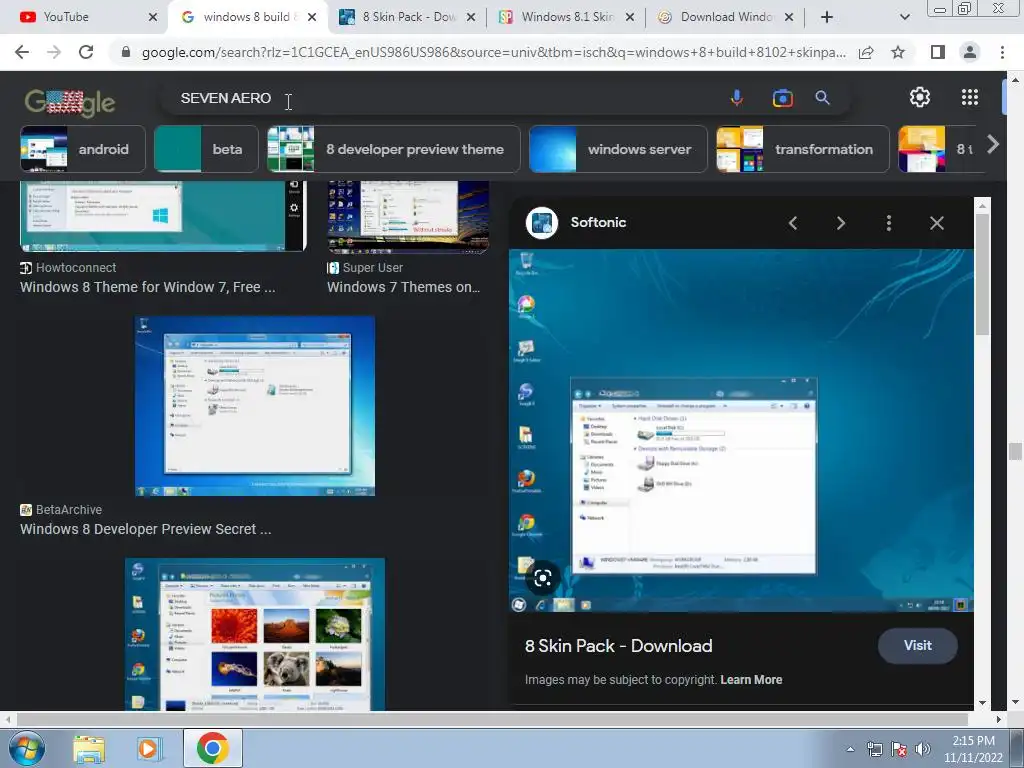
Task: Open a new browser tab
Action: (827, 17)
